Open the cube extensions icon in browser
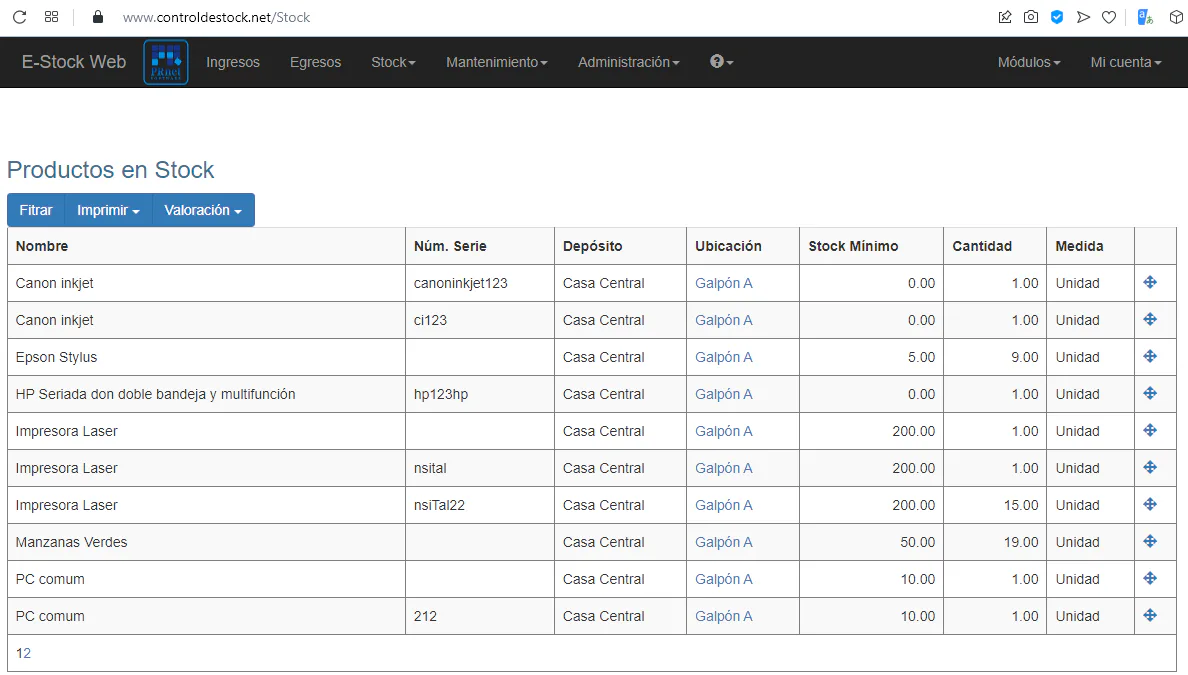This screenshot has height=675, width=1188. point(1176,17)
